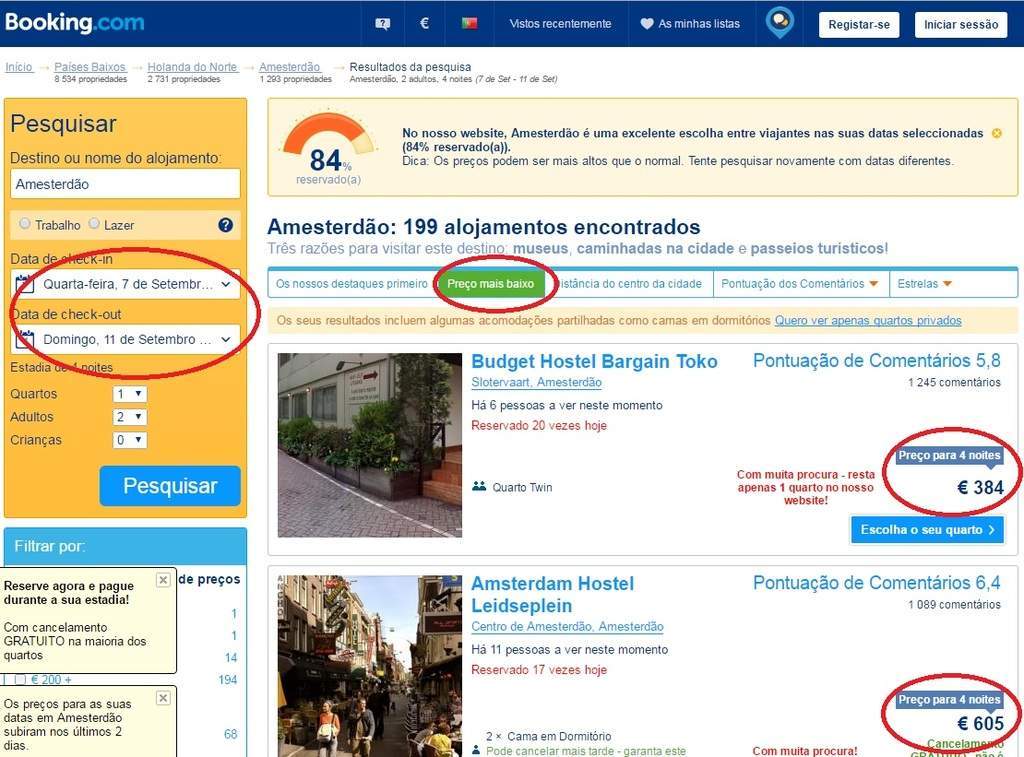Open the Adultos number dropdown
The height and width of the screenshot is (757, 1024).
(130, 417)
